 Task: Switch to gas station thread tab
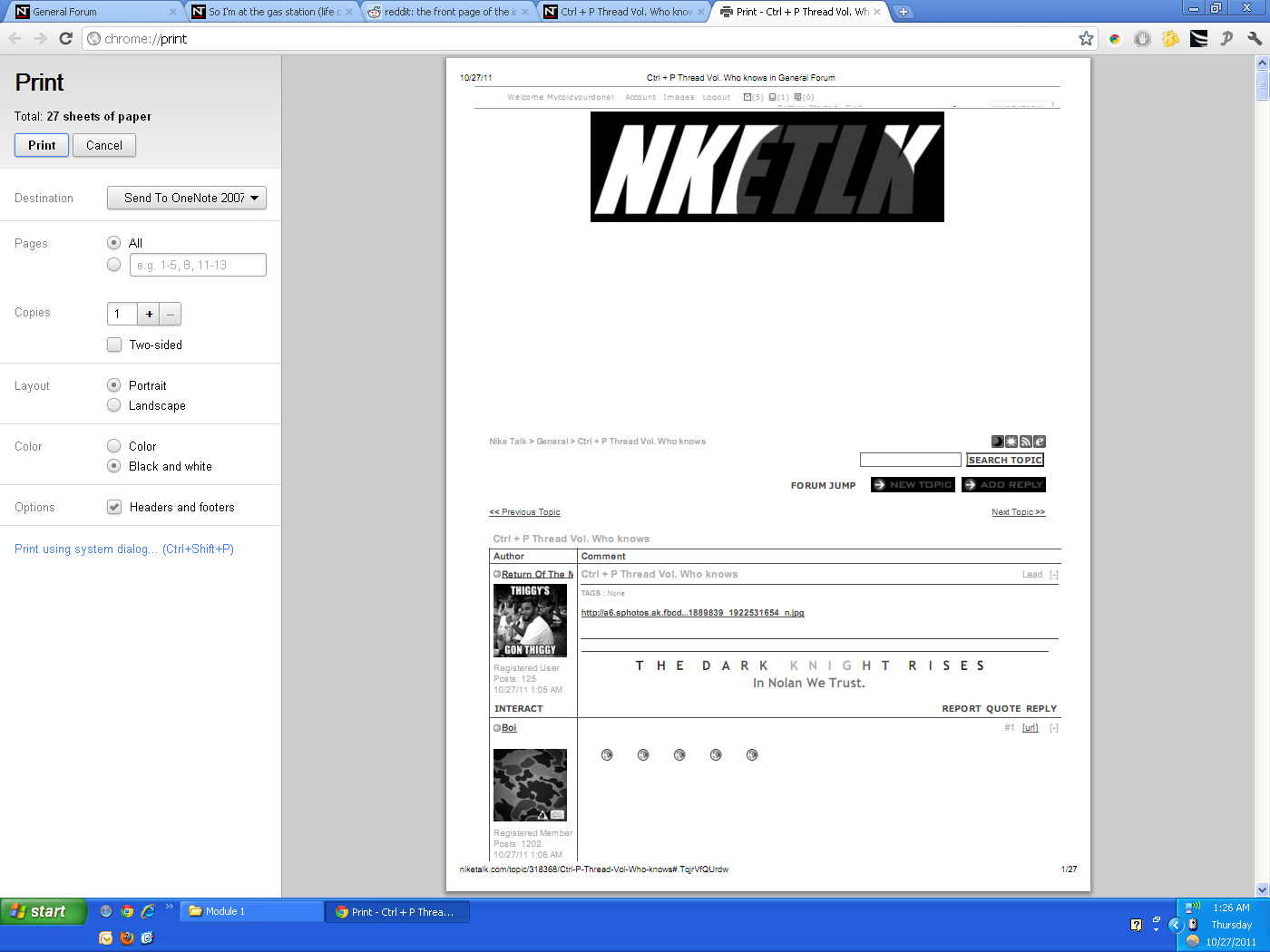[272, 12]
